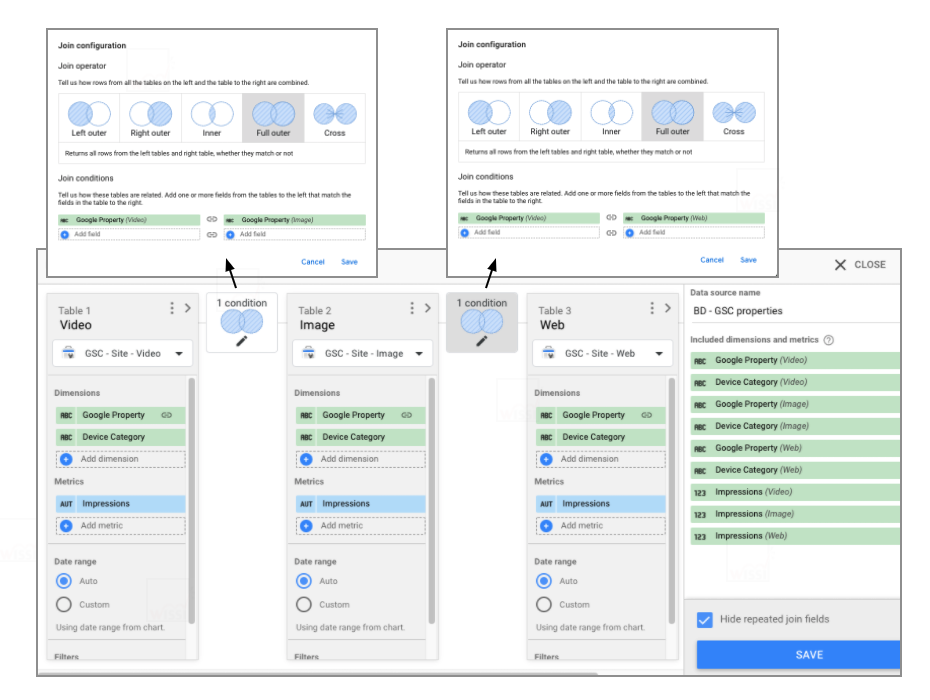Click AUT icon on Video Impressions metric
The width and height of the screenshot is (930, 700).
(66, 504)
